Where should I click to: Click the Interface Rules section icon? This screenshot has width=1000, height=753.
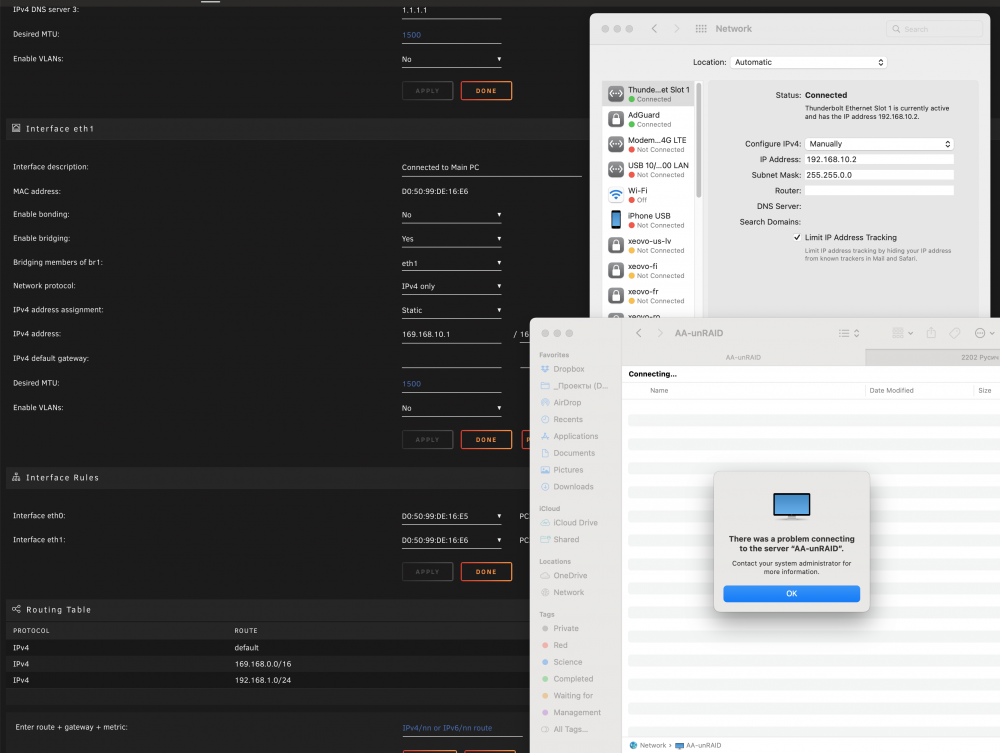coord(16,477)
